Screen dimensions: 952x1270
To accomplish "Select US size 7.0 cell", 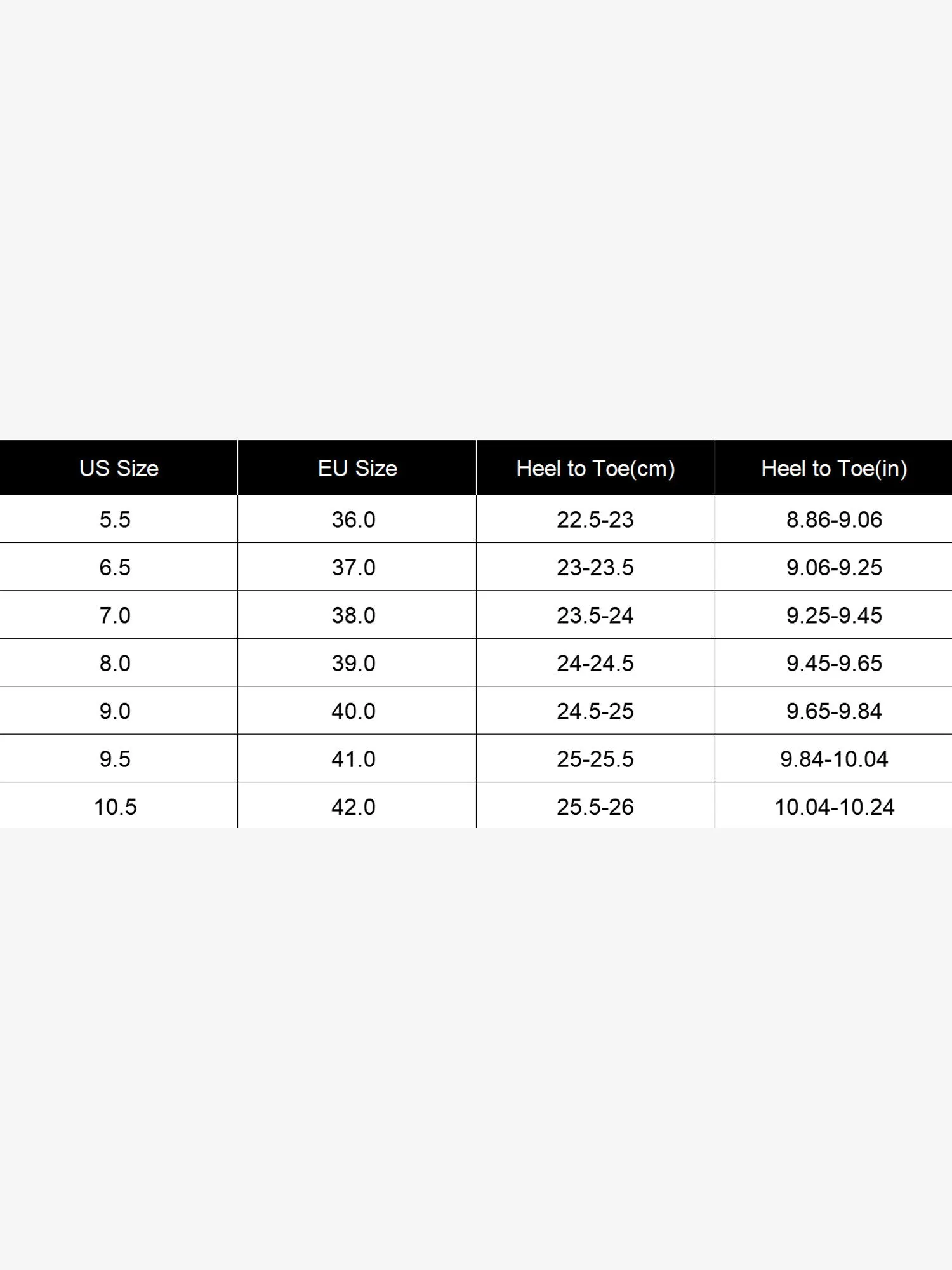I will point(119,615).
